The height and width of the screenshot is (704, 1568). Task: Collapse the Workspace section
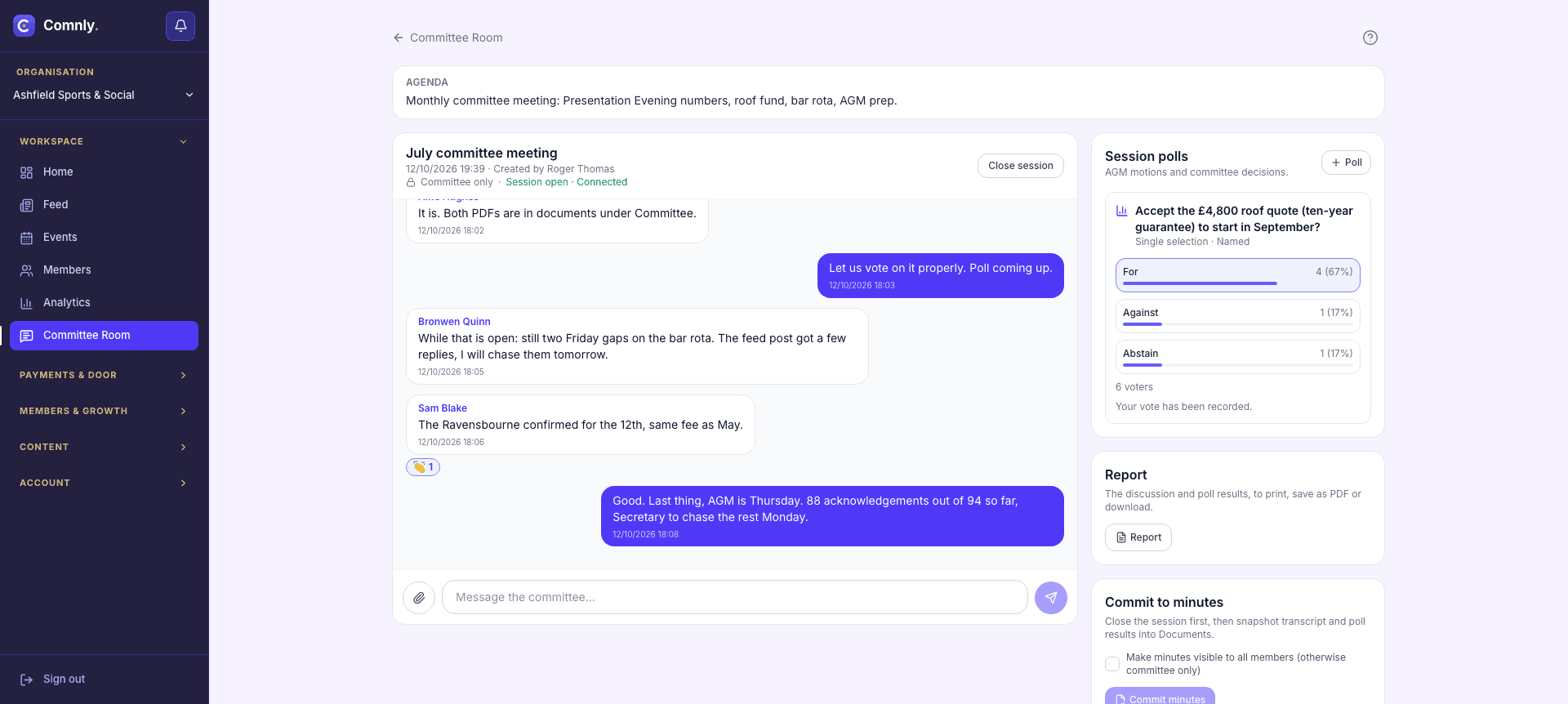click(x=105, y=141)
